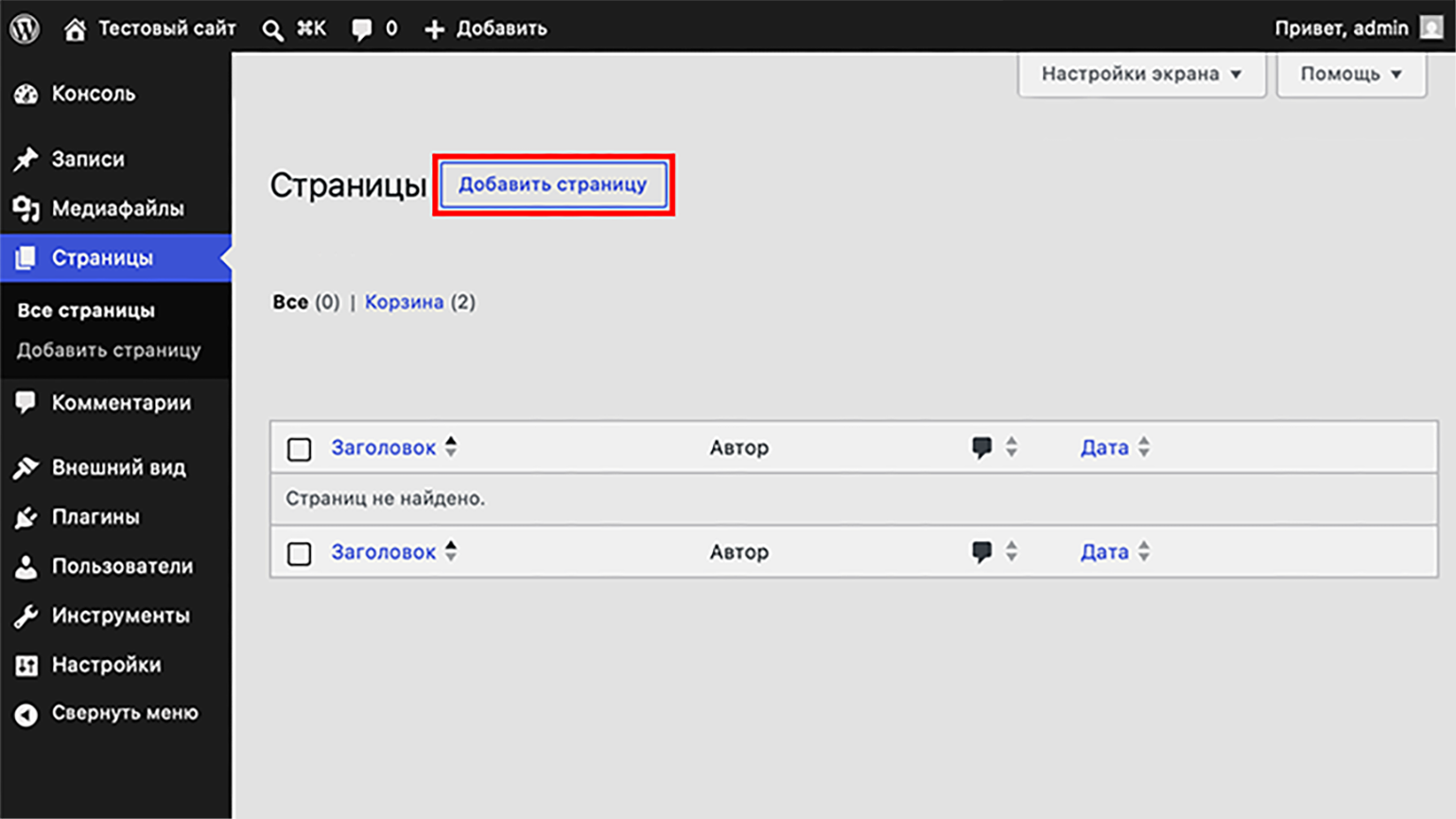The height and width of the screenshot is (819, 1456).
Task: Click Привет, admin account text
Action: point(1342,28)
